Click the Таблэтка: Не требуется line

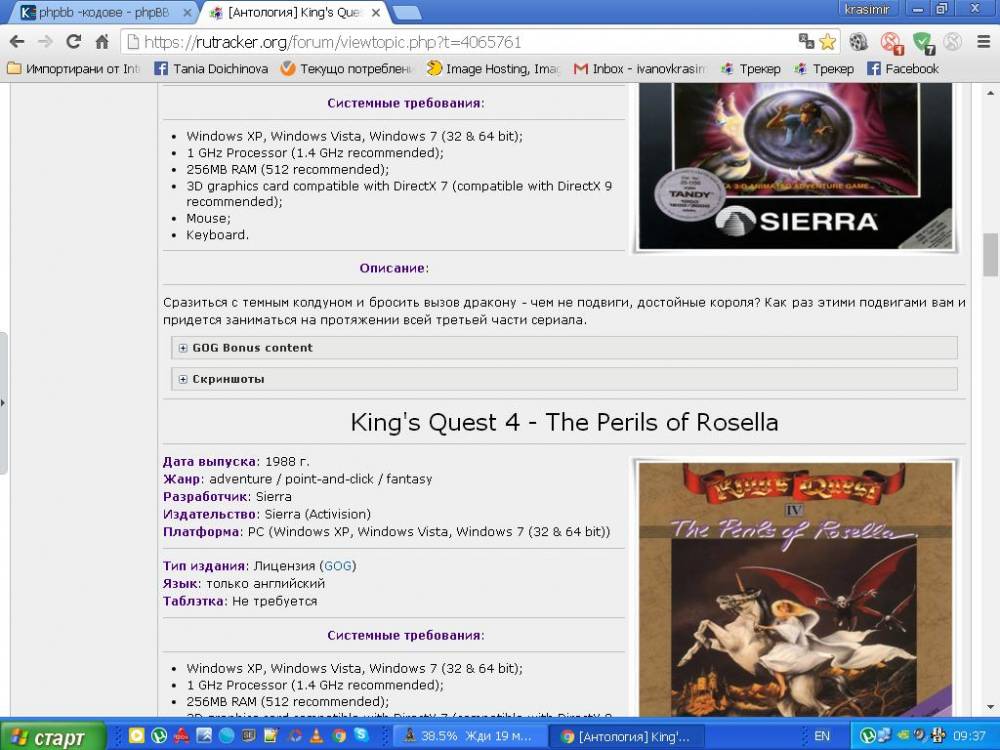click(240, 601)
